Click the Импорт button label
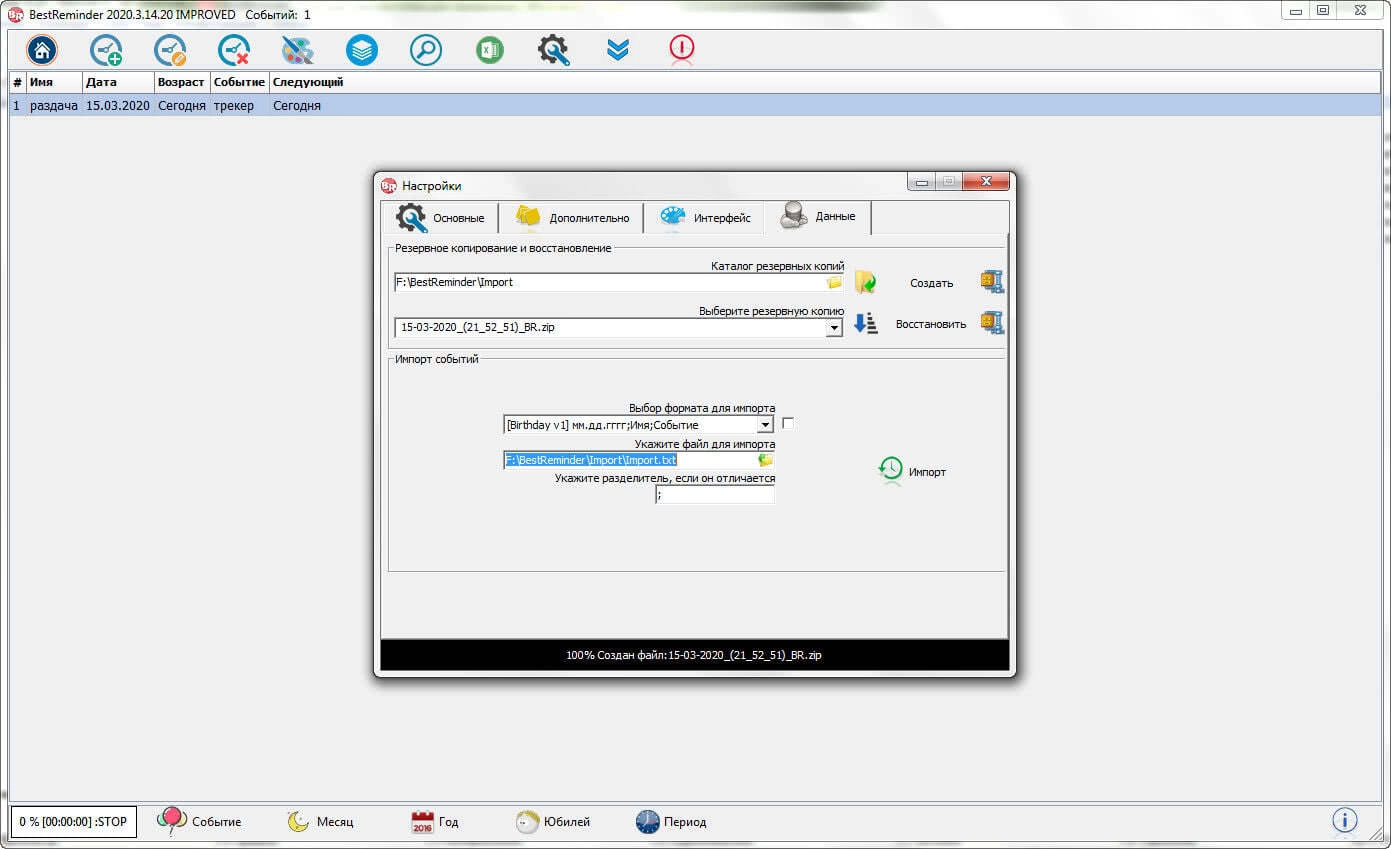The height and width of the screenshot is (849, 1391). pos(927,472)
